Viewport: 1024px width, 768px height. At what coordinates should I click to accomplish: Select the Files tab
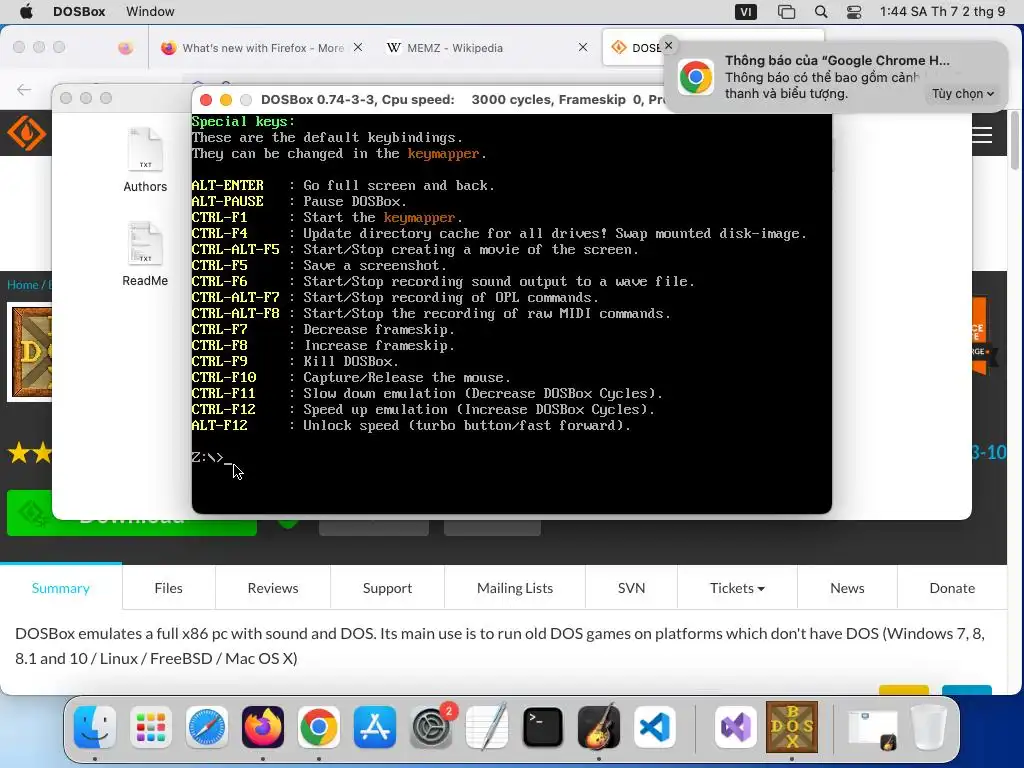(x=168, y=588)
